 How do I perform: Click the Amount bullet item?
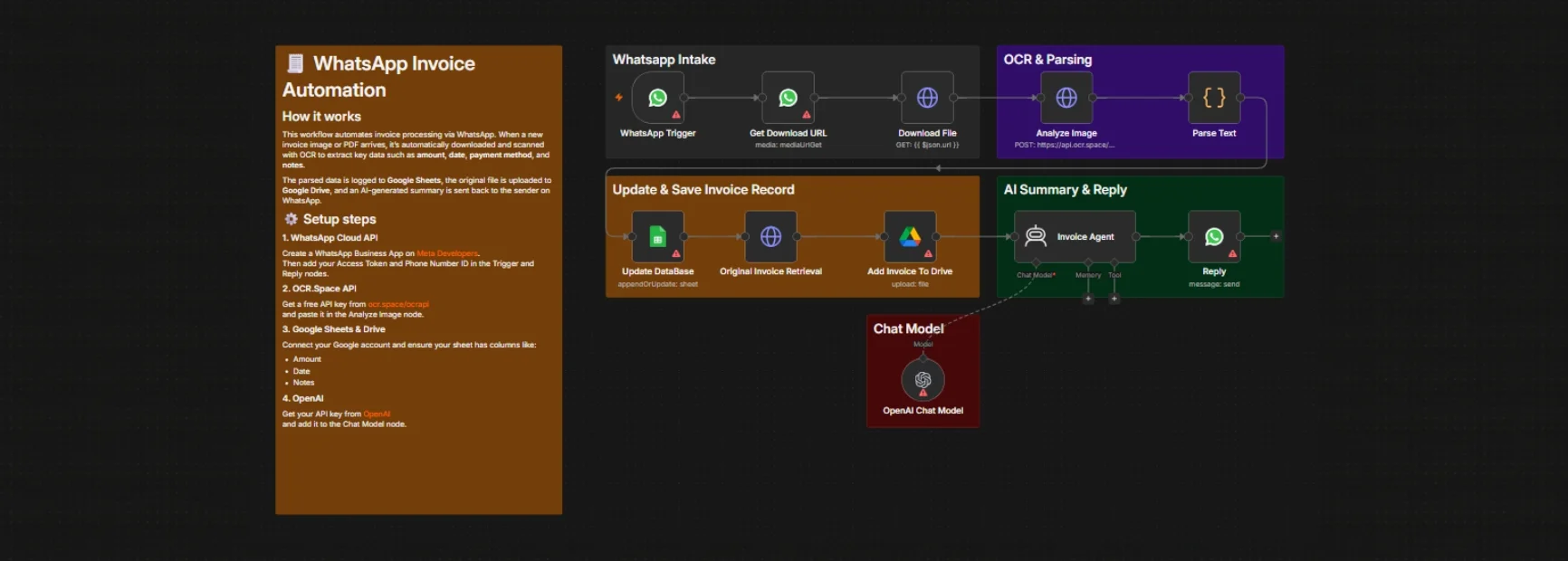pos(307,359)
